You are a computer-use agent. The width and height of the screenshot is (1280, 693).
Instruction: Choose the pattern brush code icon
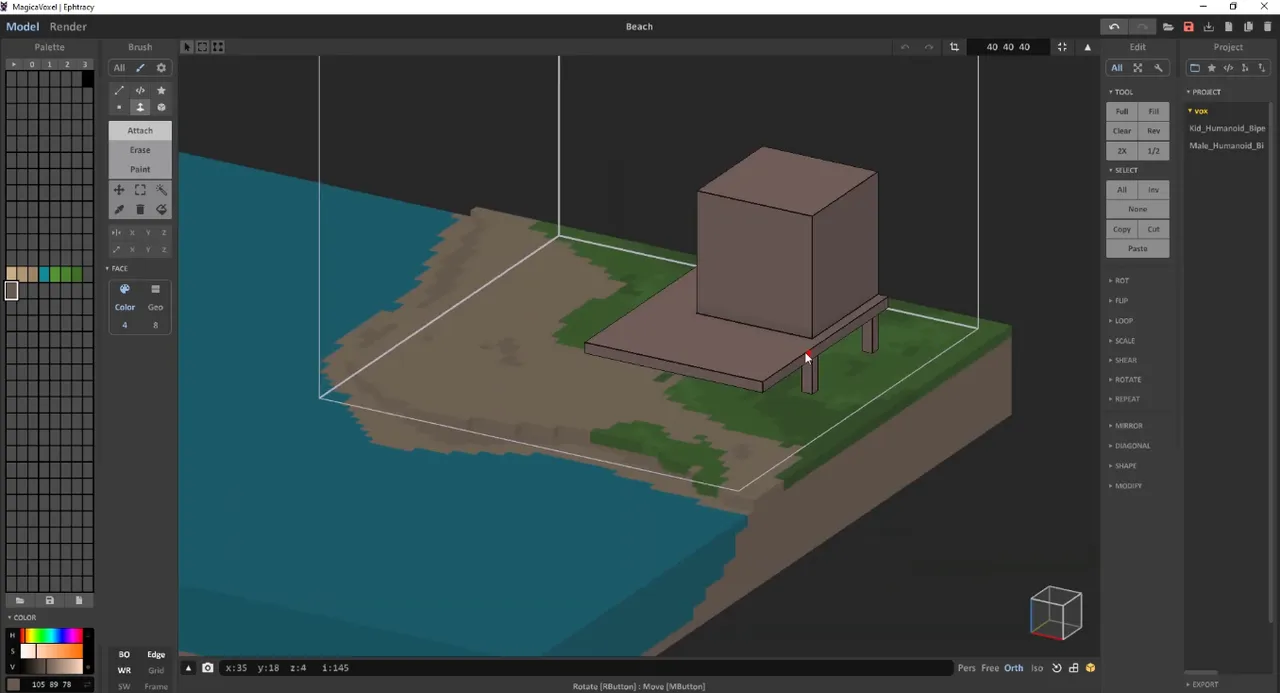click(140, 90)
